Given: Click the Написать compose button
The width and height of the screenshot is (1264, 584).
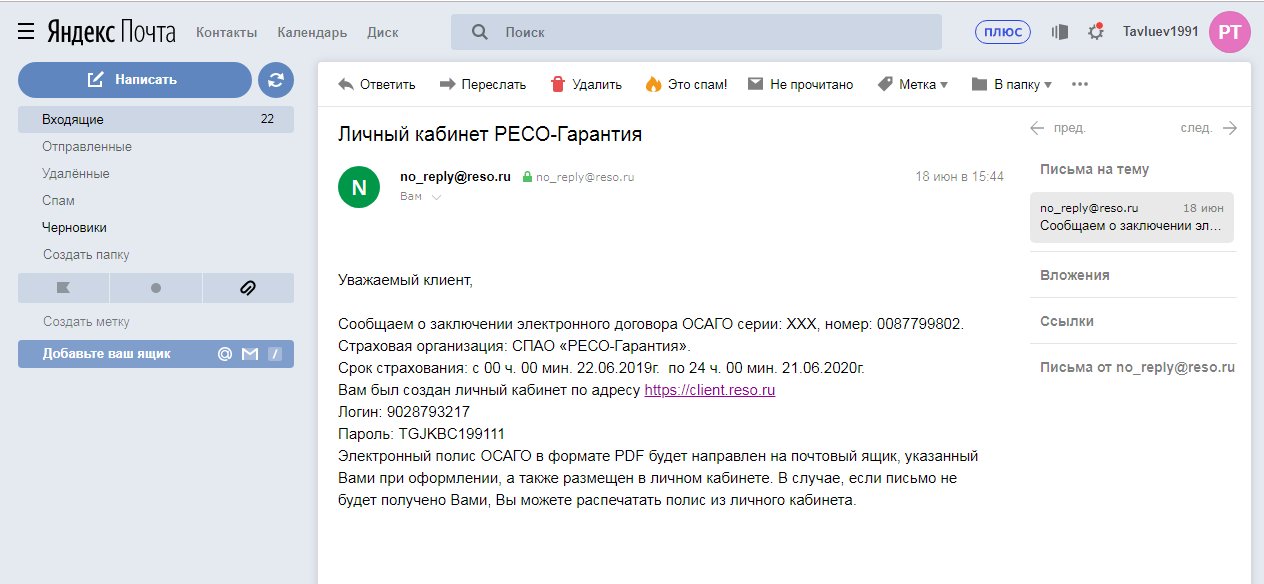Looking at the screenshot, I should click(135, 80).
